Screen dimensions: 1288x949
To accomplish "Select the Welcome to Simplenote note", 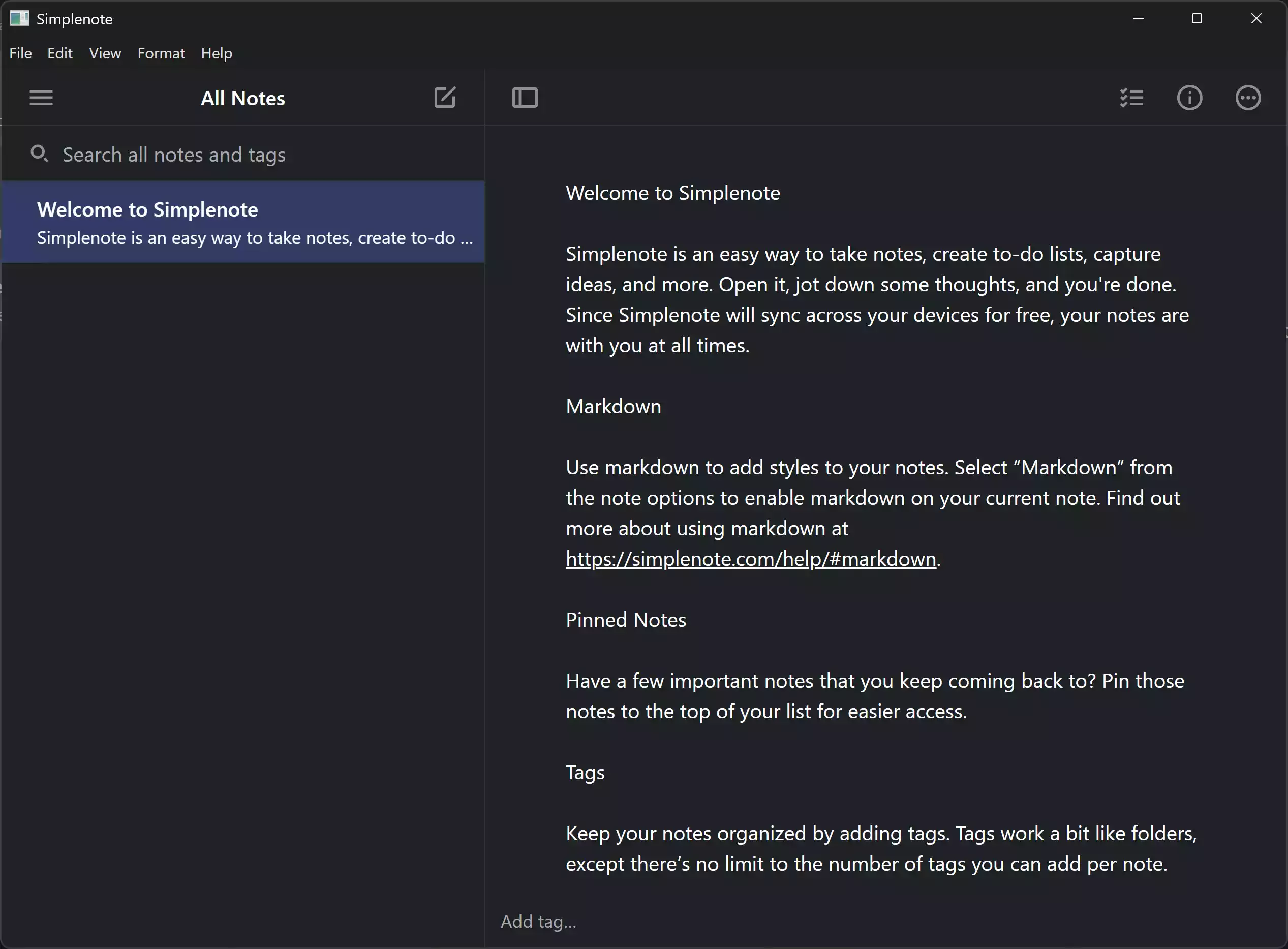I will (242, 222).
